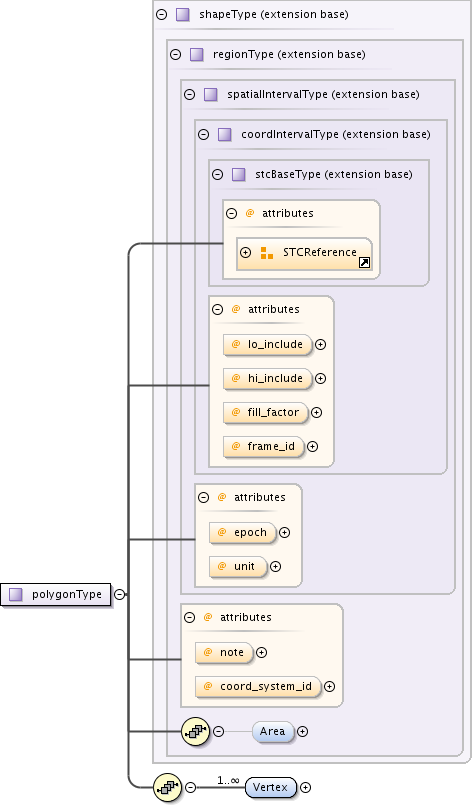Click the shapeType (extension base) label
Image resolution: width=473 pixels, height=807 pixels.
coord(274,14)
